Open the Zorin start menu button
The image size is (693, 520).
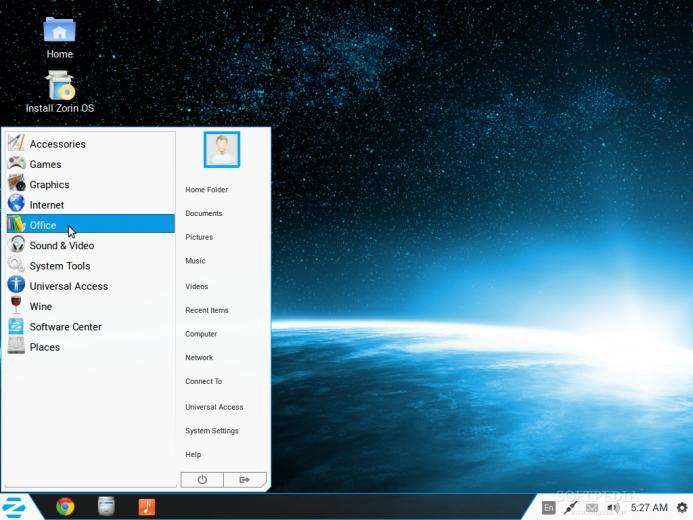click(x=14, y=507)
